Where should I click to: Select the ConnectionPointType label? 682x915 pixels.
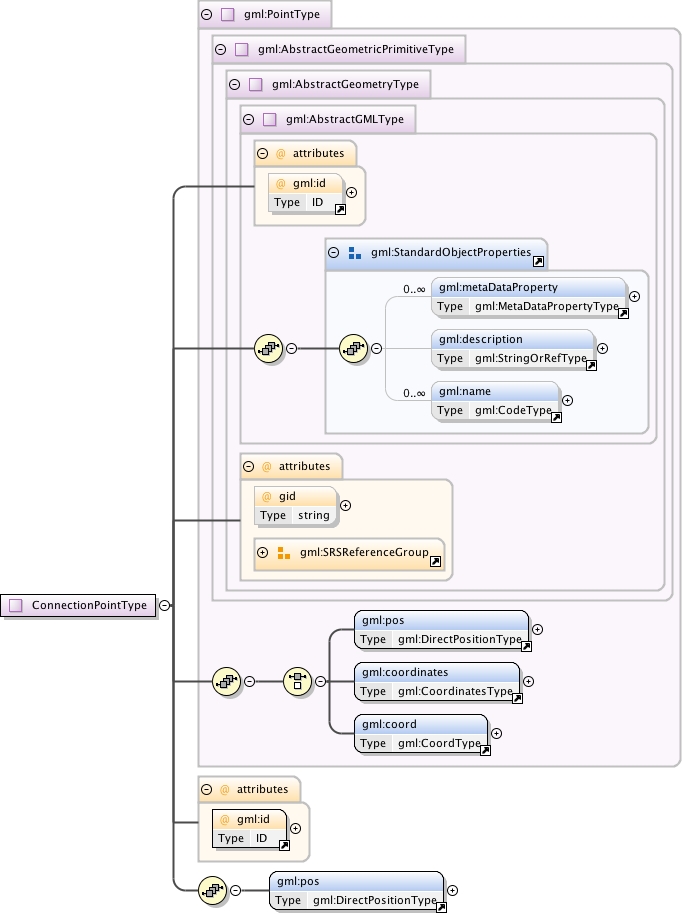pos(89,606)
